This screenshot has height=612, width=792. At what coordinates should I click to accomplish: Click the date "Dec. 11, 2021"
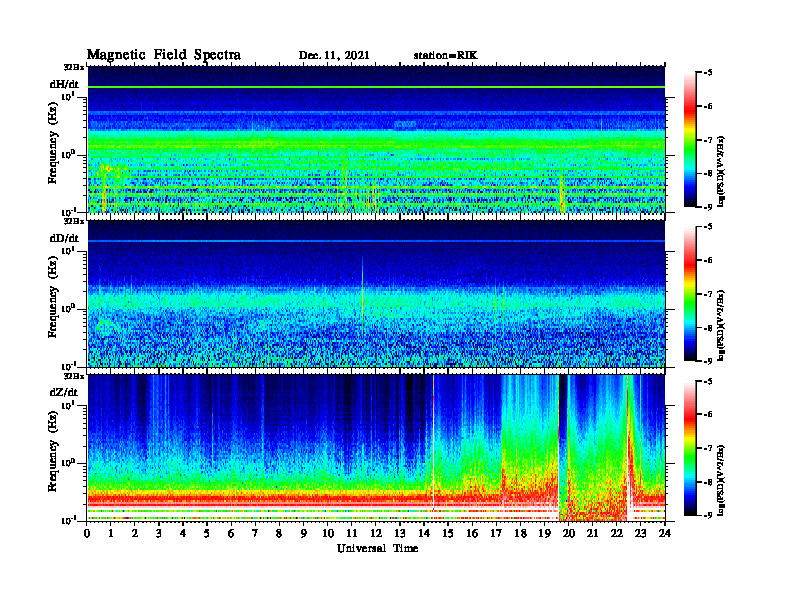pyautogui.click(x=334, y=56)
